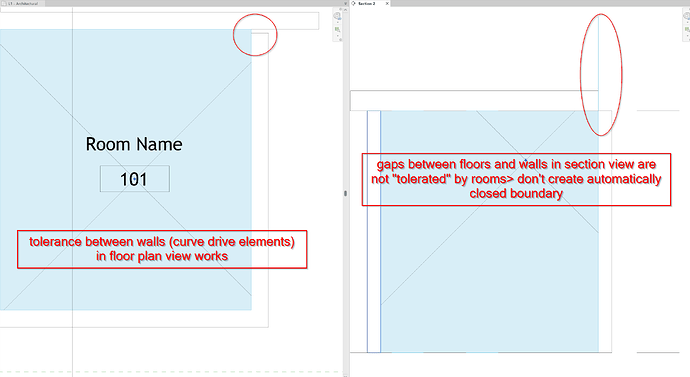The height and width of the screenshot is (377, 690).
Task: Open the view tabs list dropdown arrow
Action: pyautogui.click(x=345, y=4)
